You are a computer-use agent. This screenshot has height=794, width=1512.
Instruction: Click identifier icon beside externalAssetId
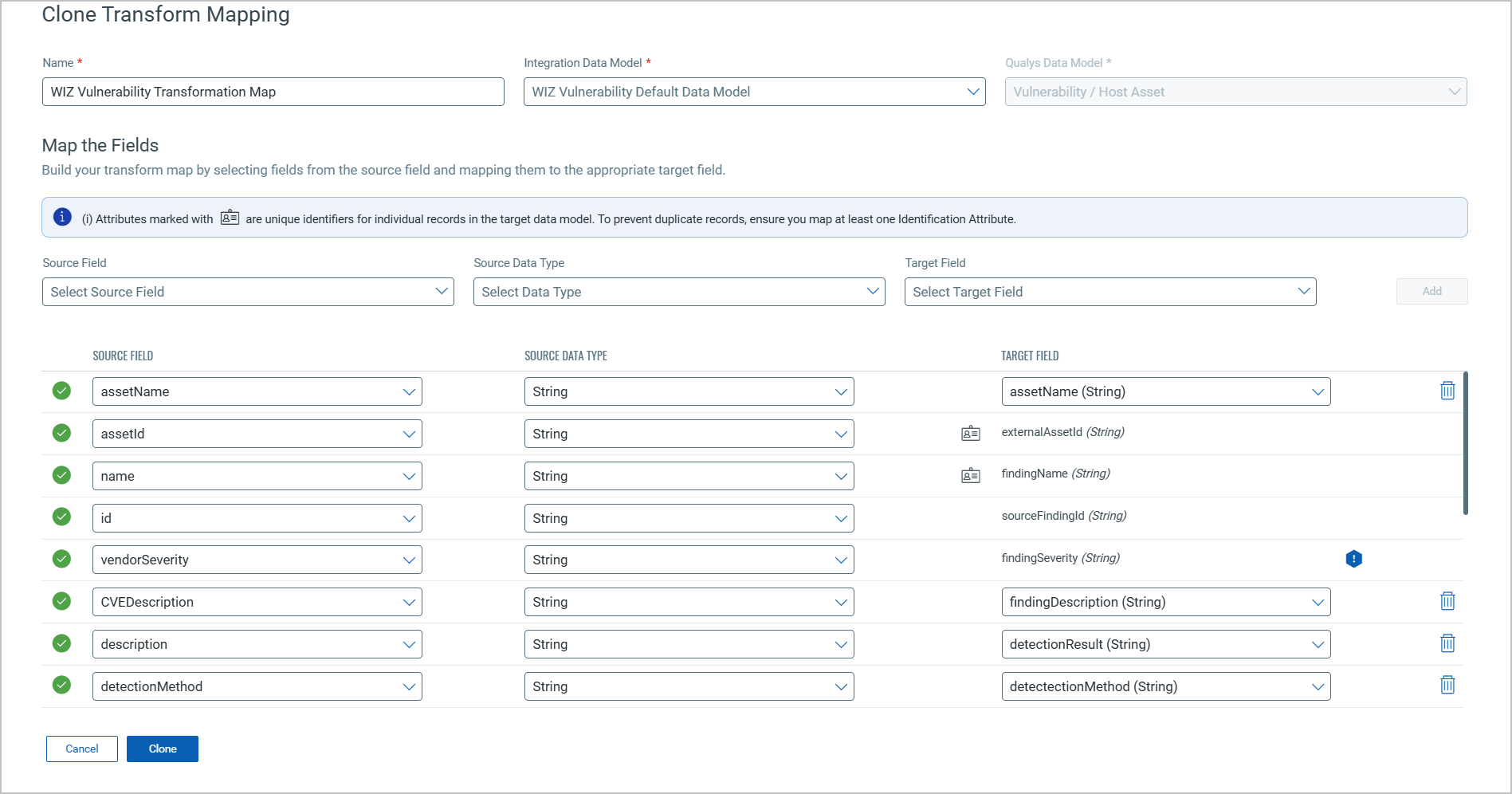tap(970, 434)
